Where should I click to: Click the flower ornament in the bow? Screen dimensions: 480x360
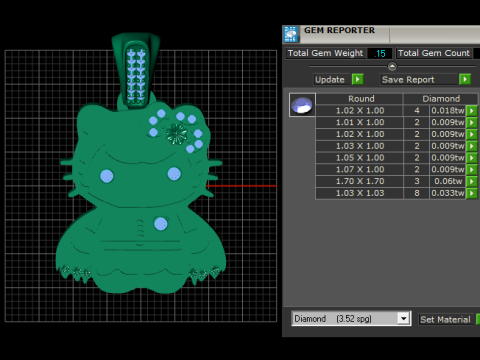176,134
